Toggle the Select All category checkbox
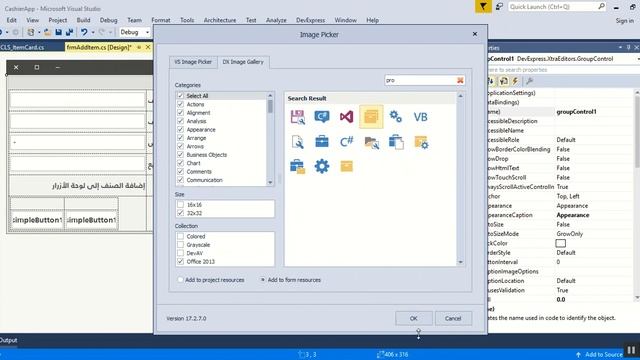This screenshot has height=360, width=640. 180,96
